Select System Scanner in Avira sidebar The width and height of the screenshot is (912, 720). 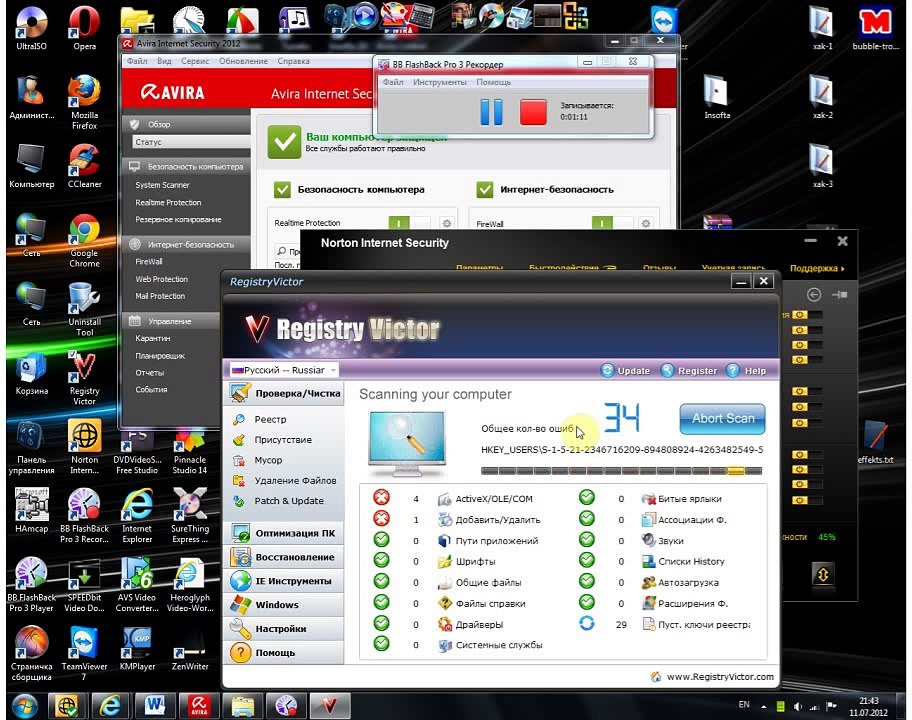coord(162,185)
